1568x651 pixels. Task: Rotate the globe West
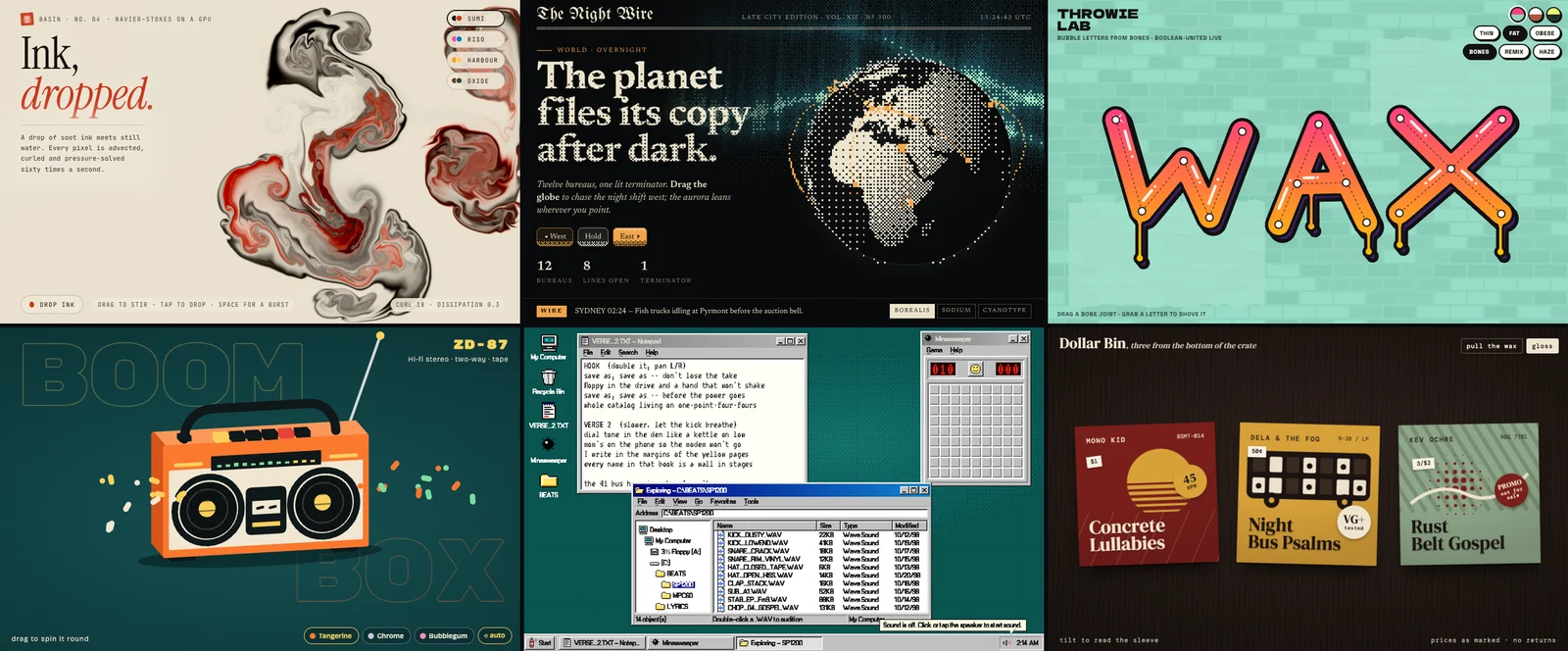click(x=555, y=236)
